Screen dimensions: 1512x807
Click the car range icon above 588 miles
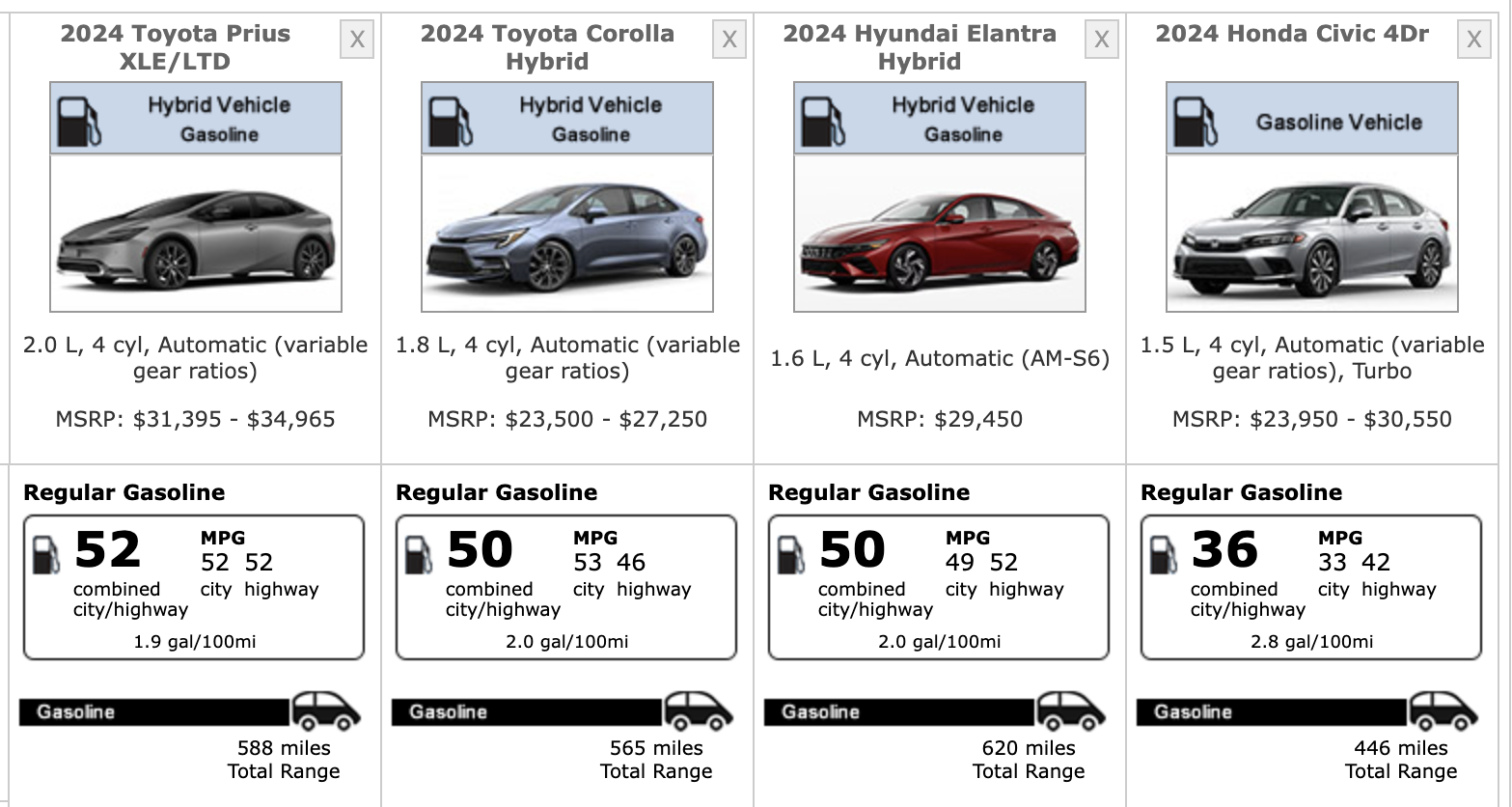326,712
